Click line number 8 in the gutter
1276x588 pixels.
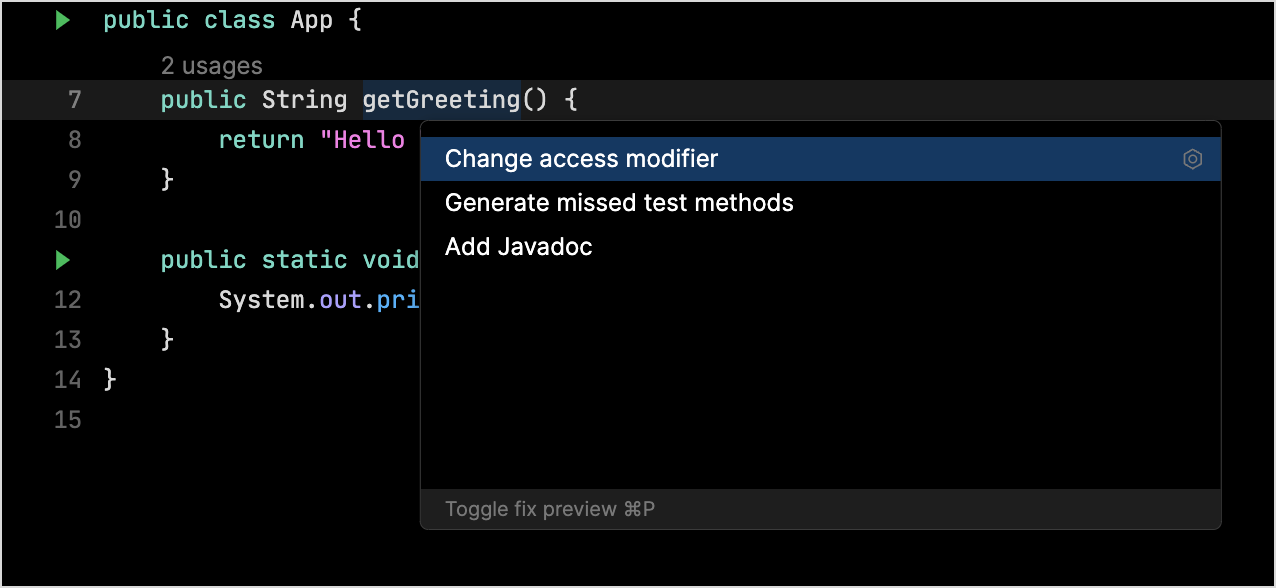74,139
